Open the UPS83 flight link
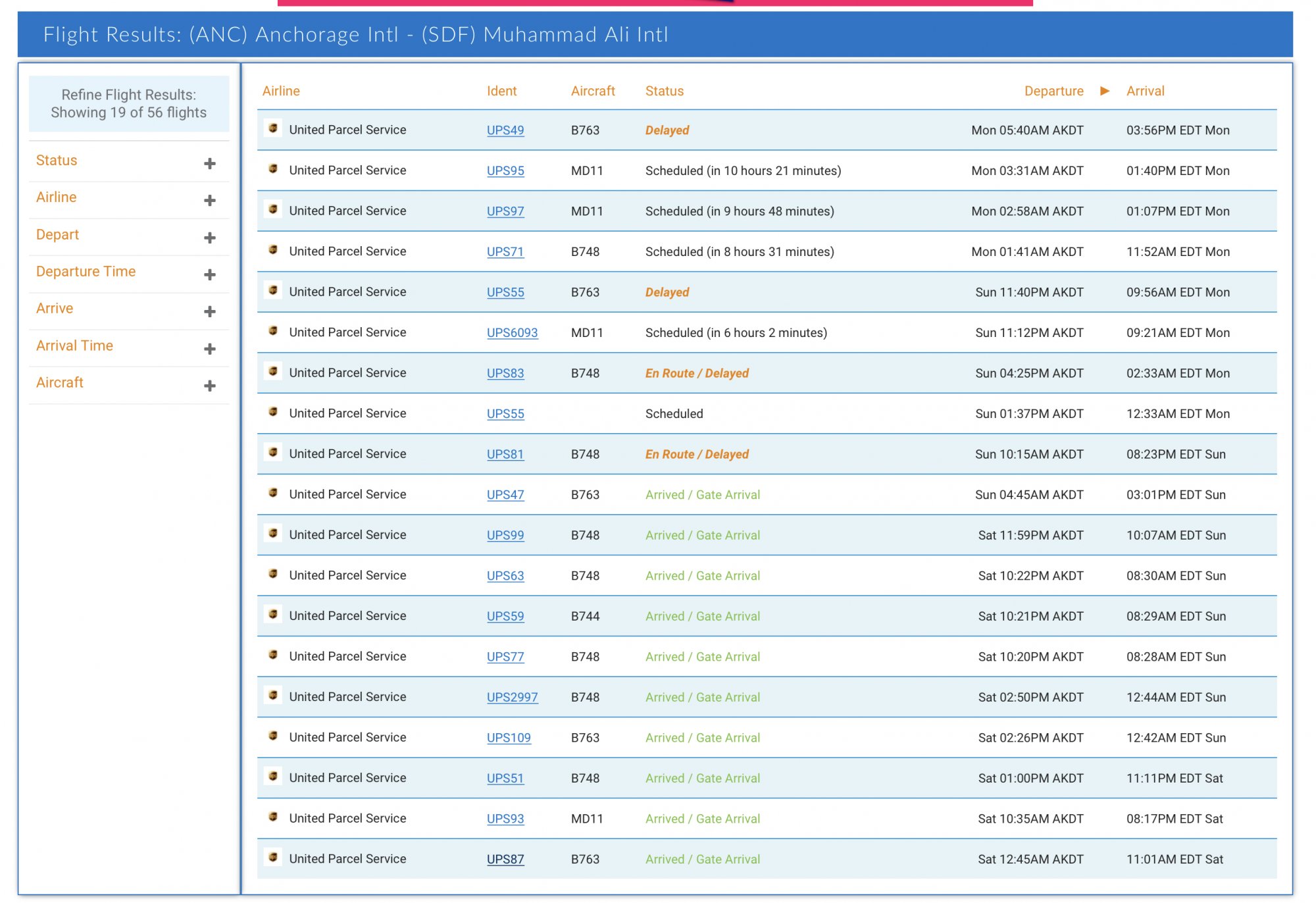The width and height of the screenshot is (1316, 903). coord(505,373)
